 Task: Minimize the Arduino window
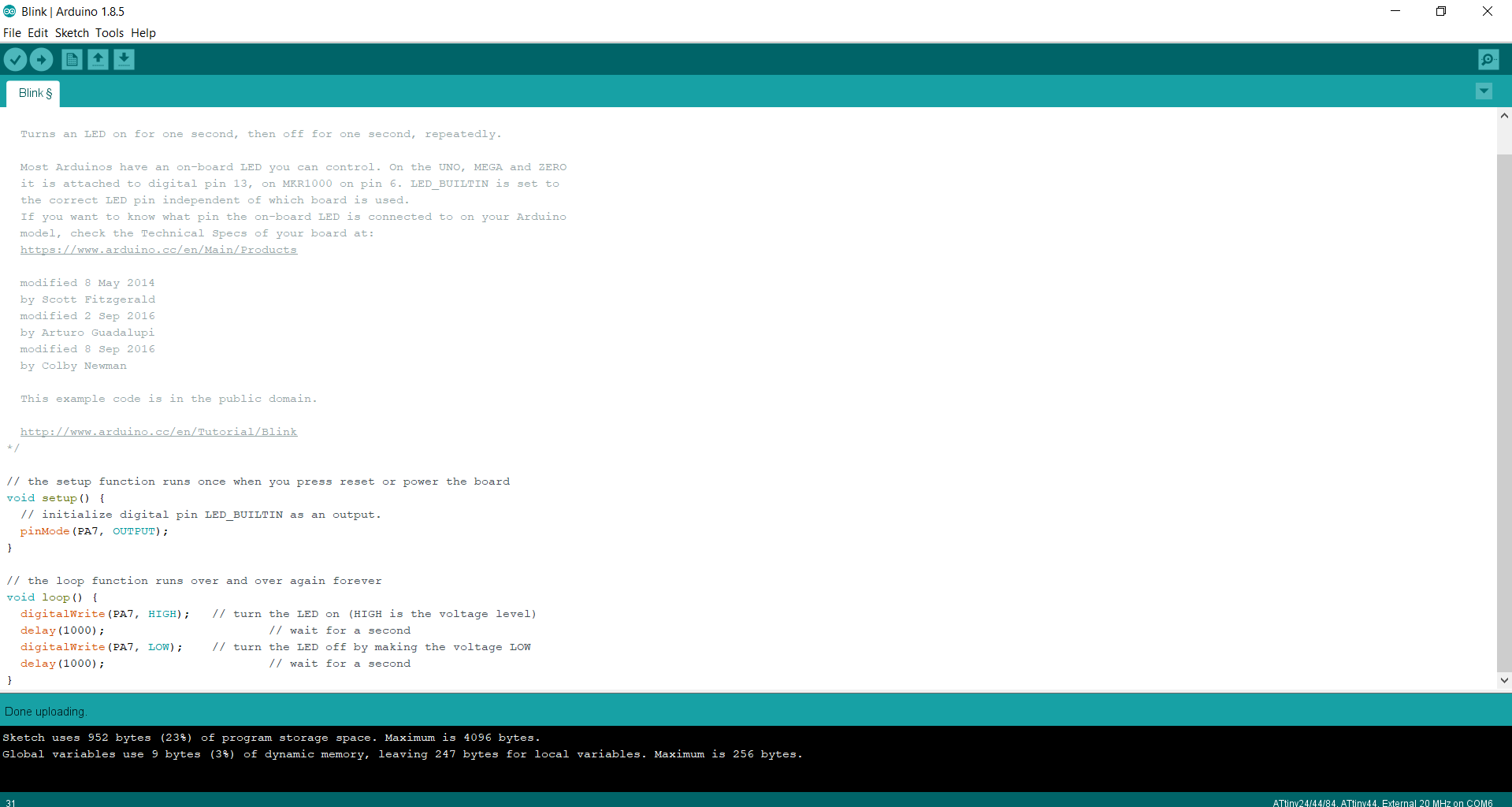[1395, 11]
